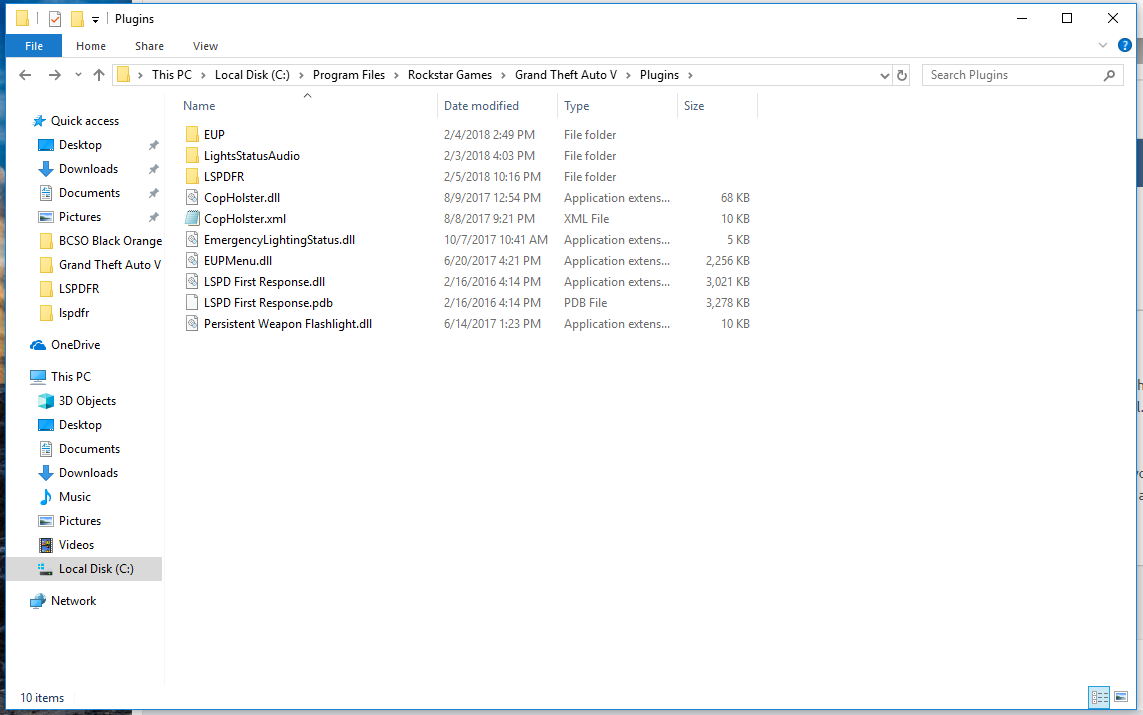Expand the chevron after Plugins breadcrumb
This screenshot has width=1143, height=715.
click(x=690, y=75)
